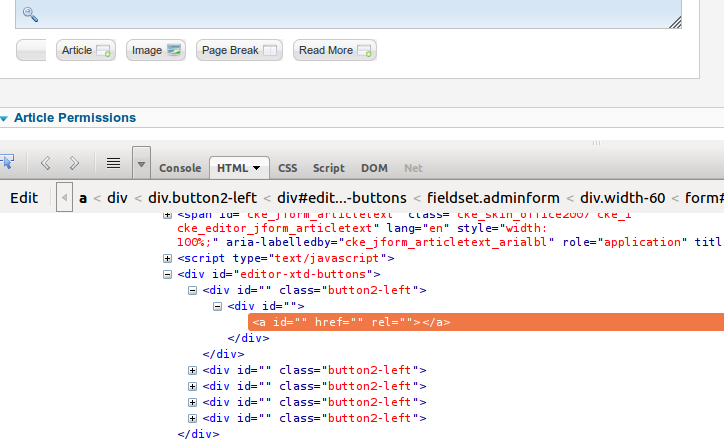The height and width of the screenshot is (445, 724).
Task: Expand the second div button2-left node
Action: pos(193,370)
